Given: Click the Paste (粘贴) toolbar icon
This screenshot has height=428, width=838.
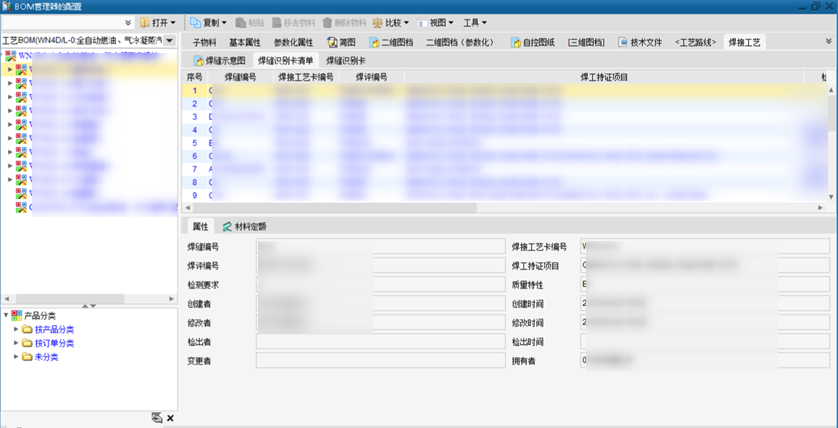Looking at the screenshot, I should point(241,22).
